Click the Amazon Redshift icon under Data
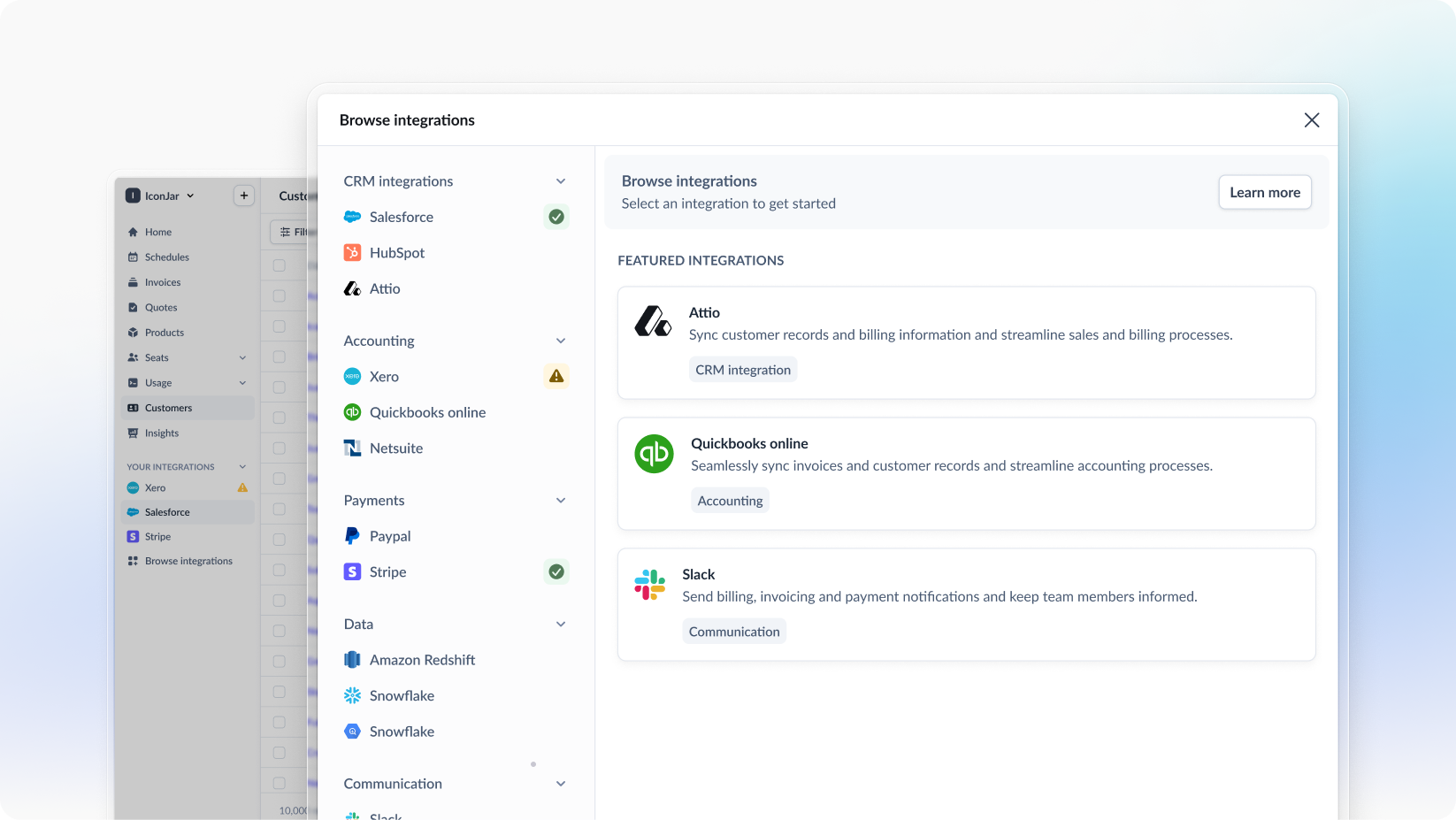1456x820 pixels. pos(352,660)
